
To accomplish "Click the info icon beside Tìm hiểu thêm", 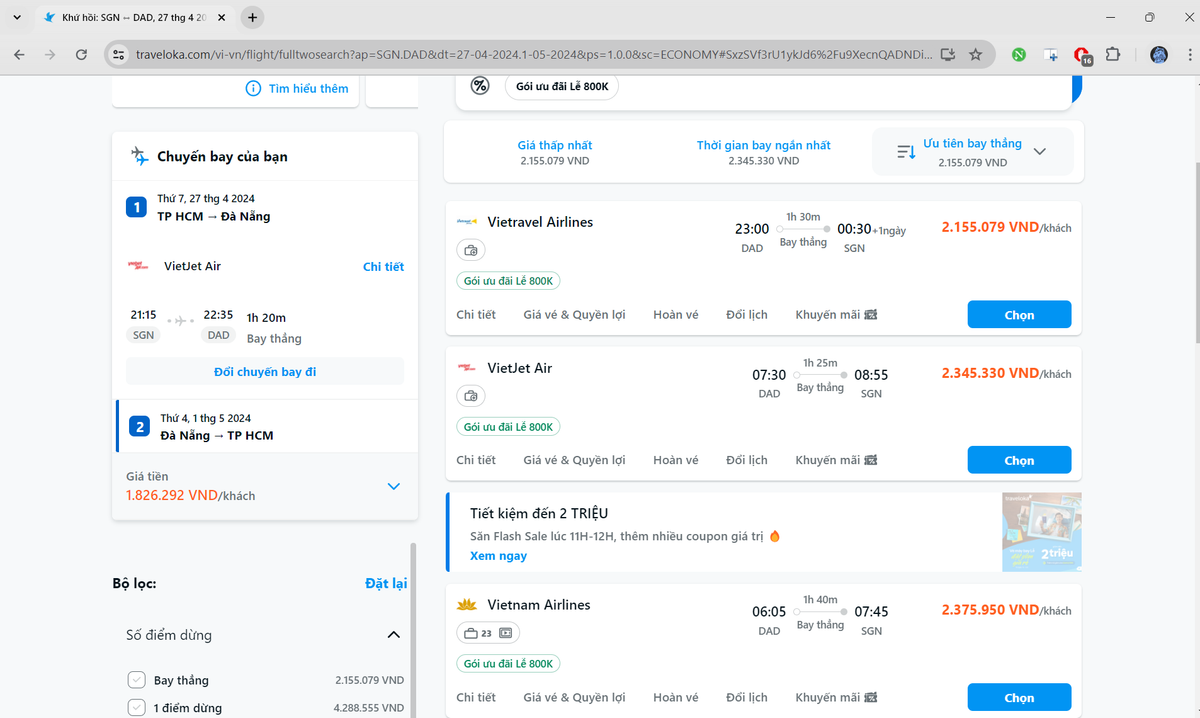I will coord(254,89).
